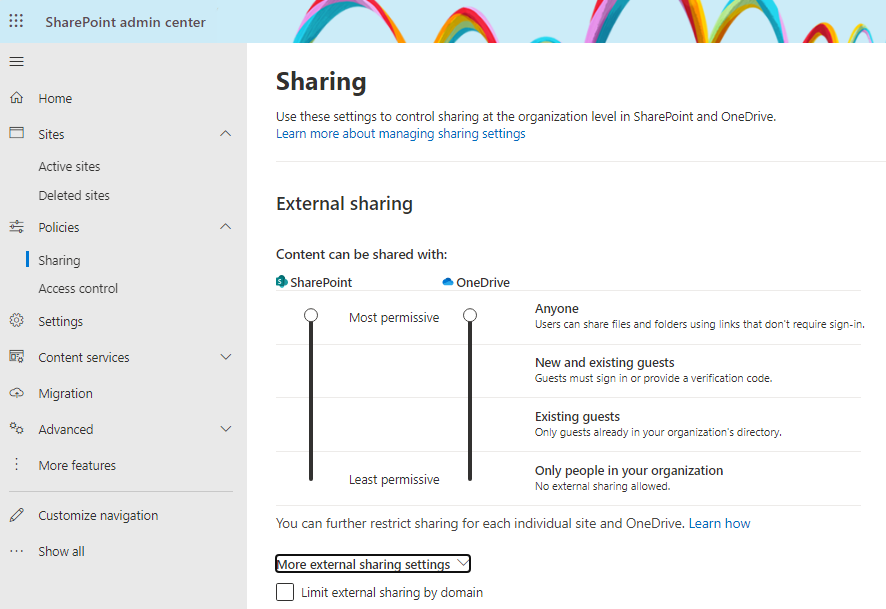The image size is (886, 609).
Task: Click the 'Anyone' option label
Action: pyautogui.click(x=557, y=308)
